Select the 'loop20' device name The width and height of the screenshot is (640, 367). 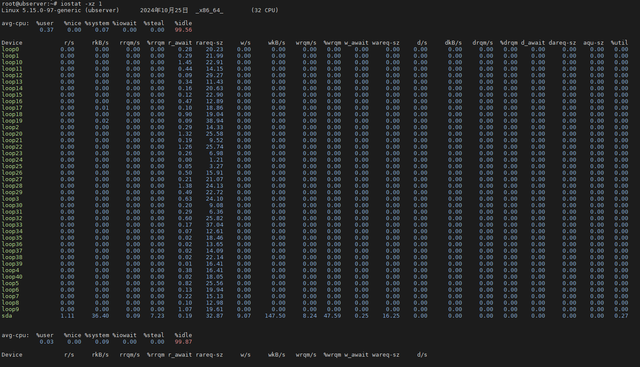(x=12, y=134)
